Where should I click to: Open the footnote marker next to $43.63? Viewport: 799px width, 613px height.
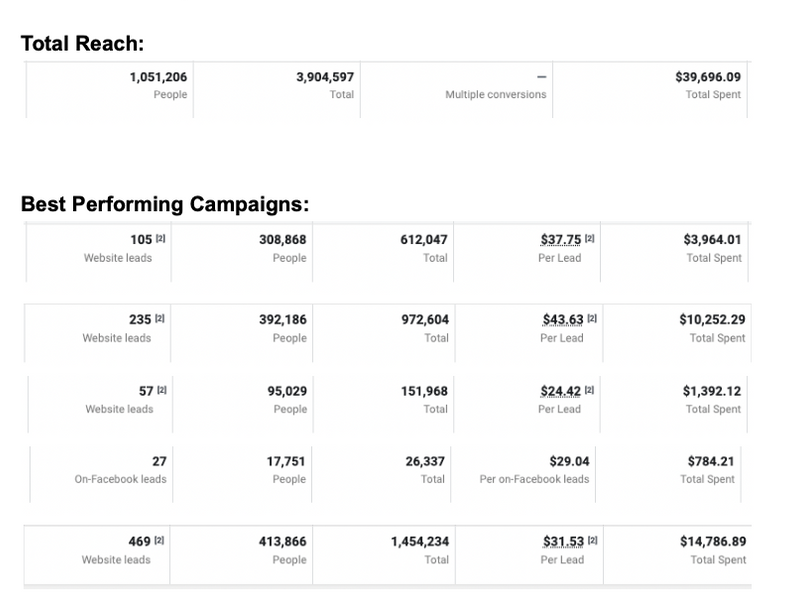coord(593,320)
